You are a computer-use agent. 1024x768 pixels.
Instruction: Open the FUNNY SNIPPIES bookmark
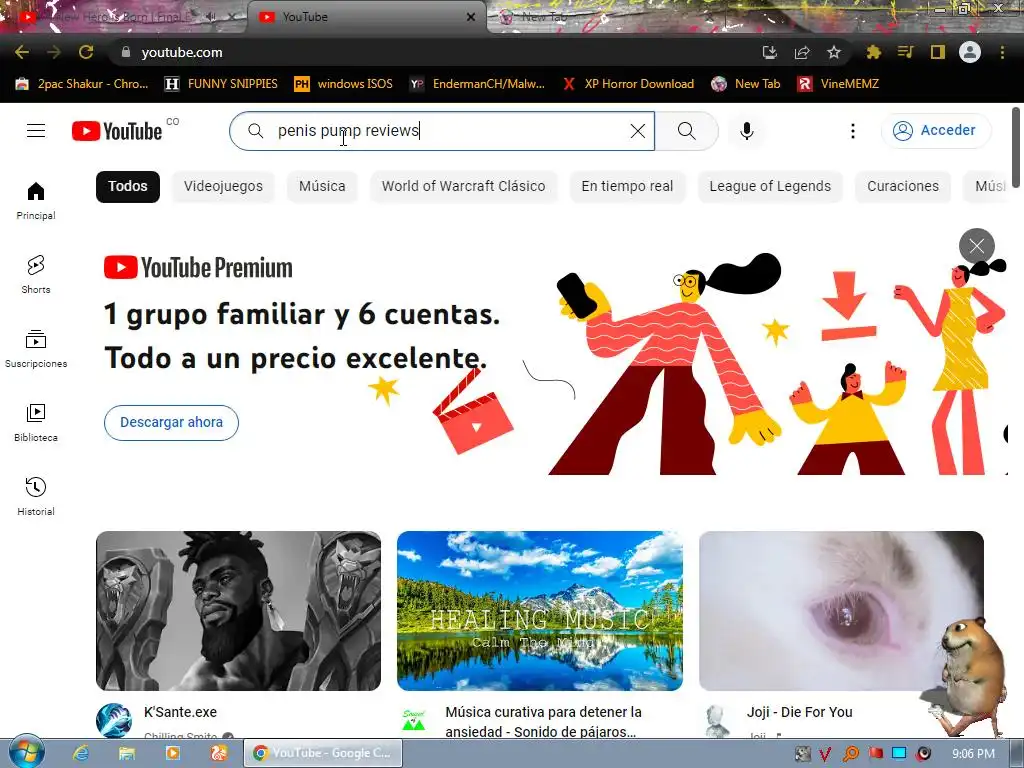coord(221,84)
